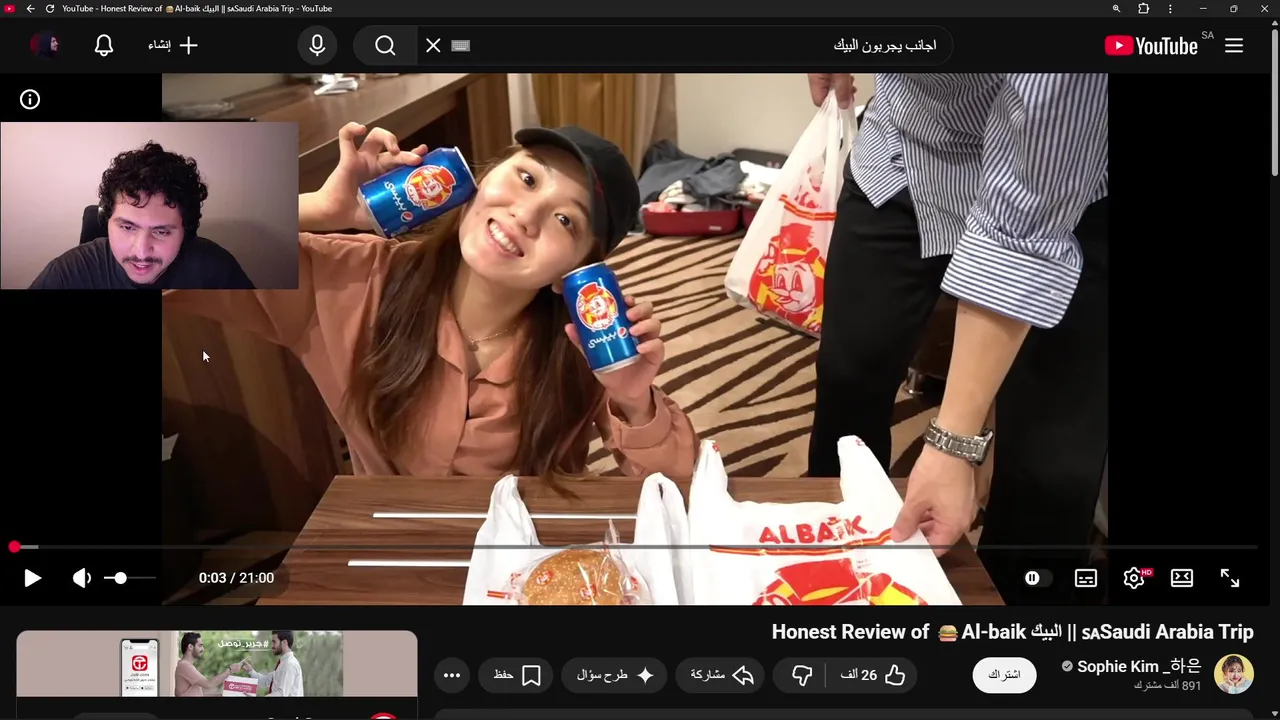Screen dimensions: 1280x720
Task: Submit search with the magnifier icon
Action: point(385,46)
